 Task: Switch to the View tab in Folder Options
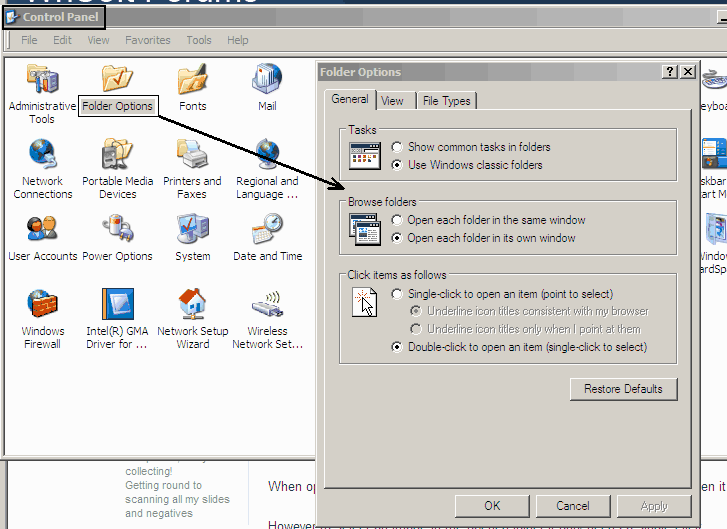pyautogui.click(x=392, y=101)
